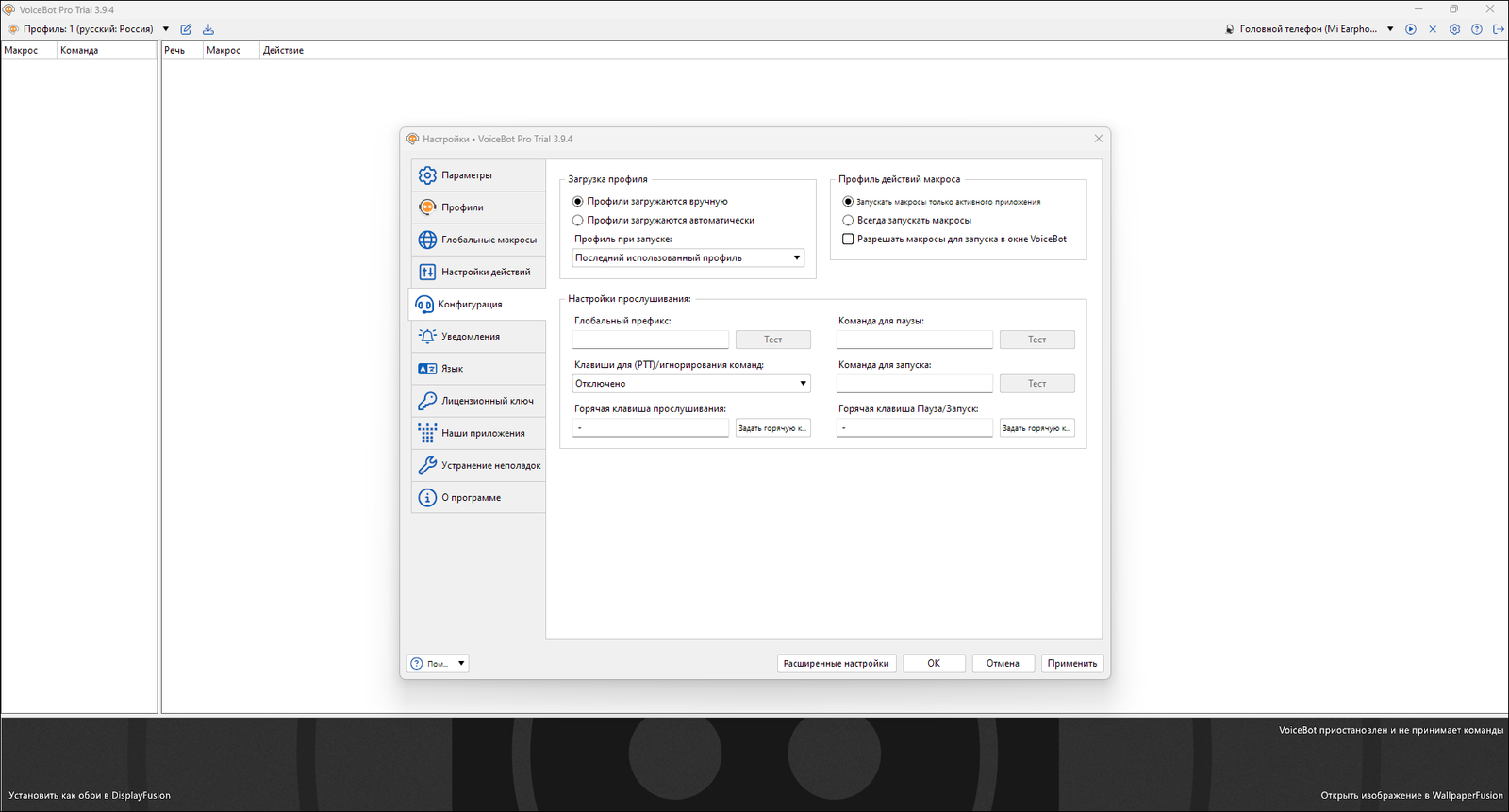This screenshot has height=812, width=1509.
Task: Click the Применить button
Action: [1072, 664]
